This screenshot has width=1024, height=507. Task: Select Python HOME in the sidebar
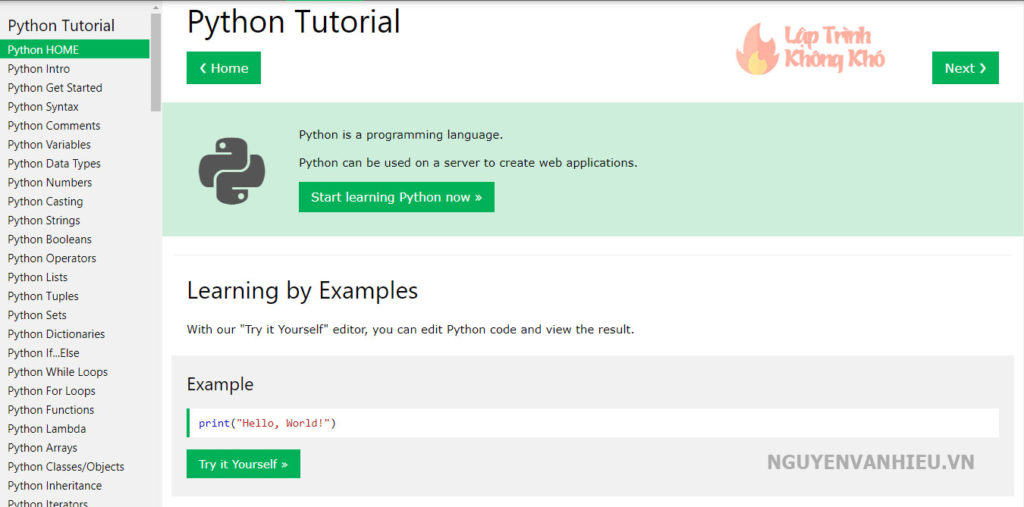pyautogui.click(x=43, y=50)
